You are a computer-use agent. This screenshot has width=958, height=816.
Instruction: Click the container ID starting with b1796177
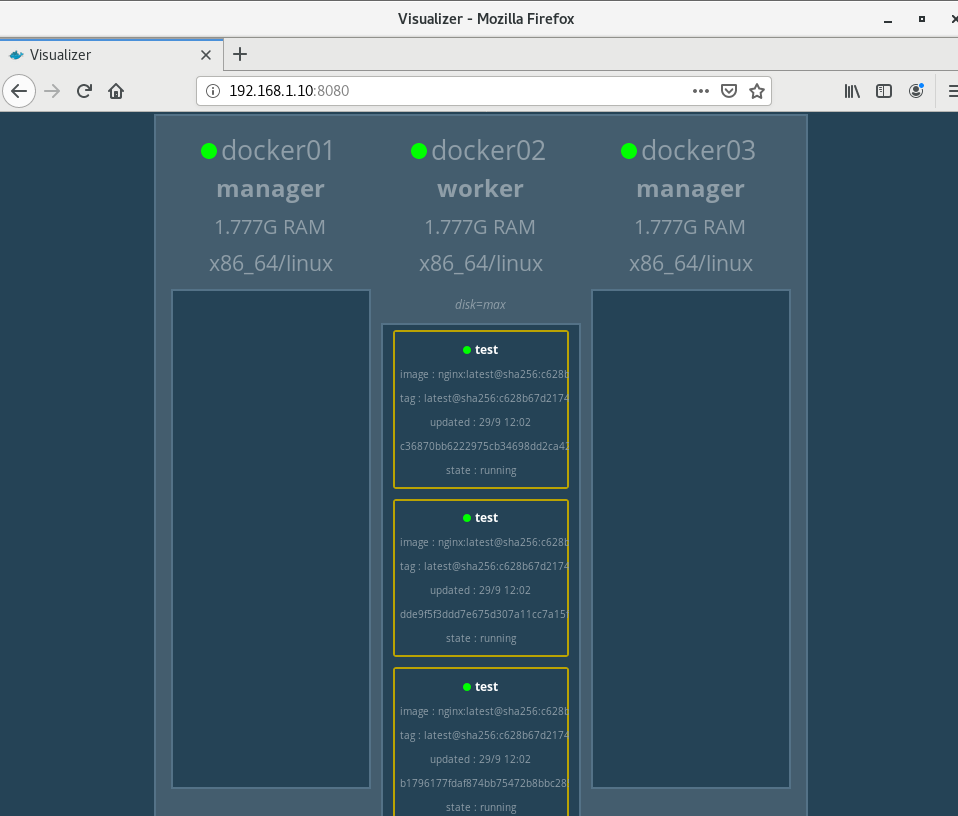[x=483, y=783]
